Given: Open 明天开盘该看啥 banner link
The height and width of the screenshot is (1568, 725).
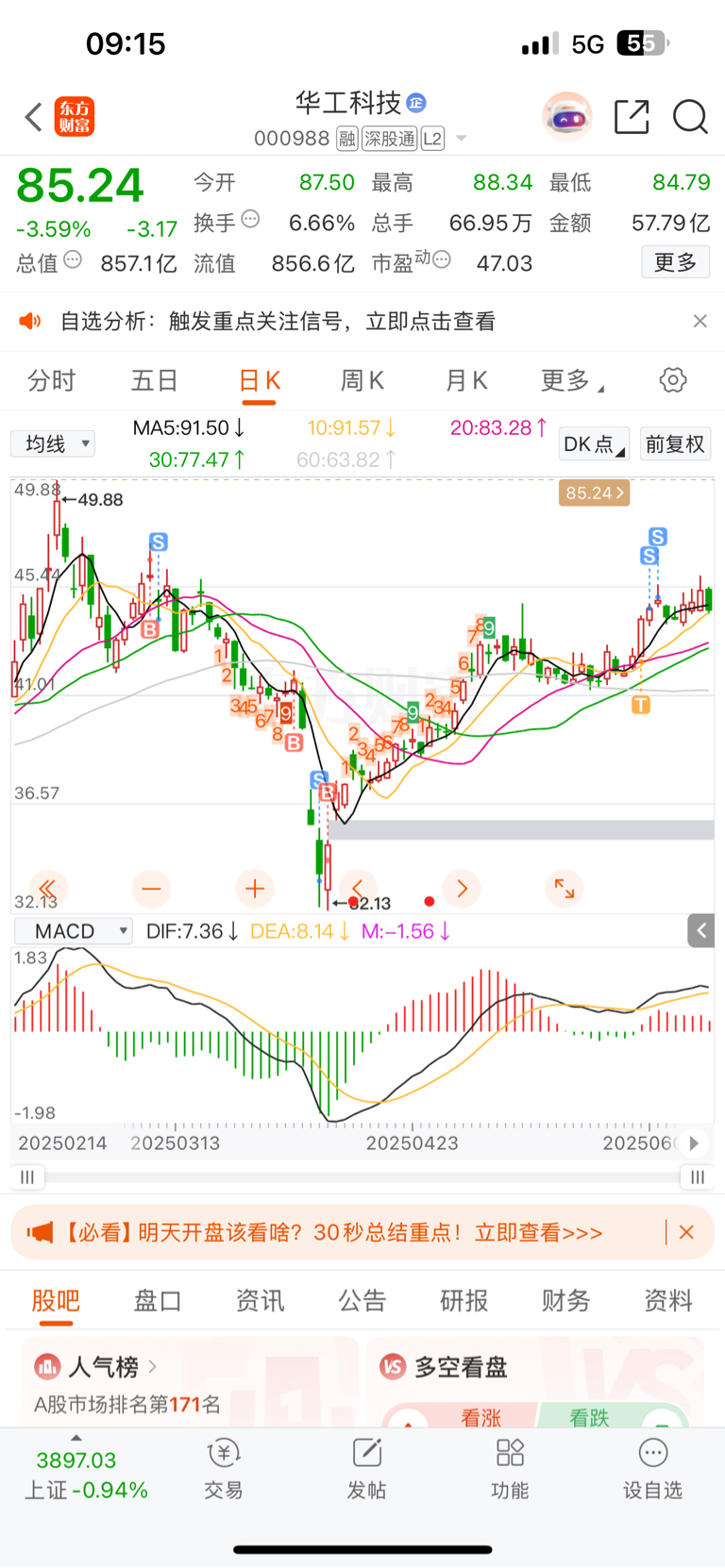Looking at the screenshot, I should click(x=332, y=1232).
